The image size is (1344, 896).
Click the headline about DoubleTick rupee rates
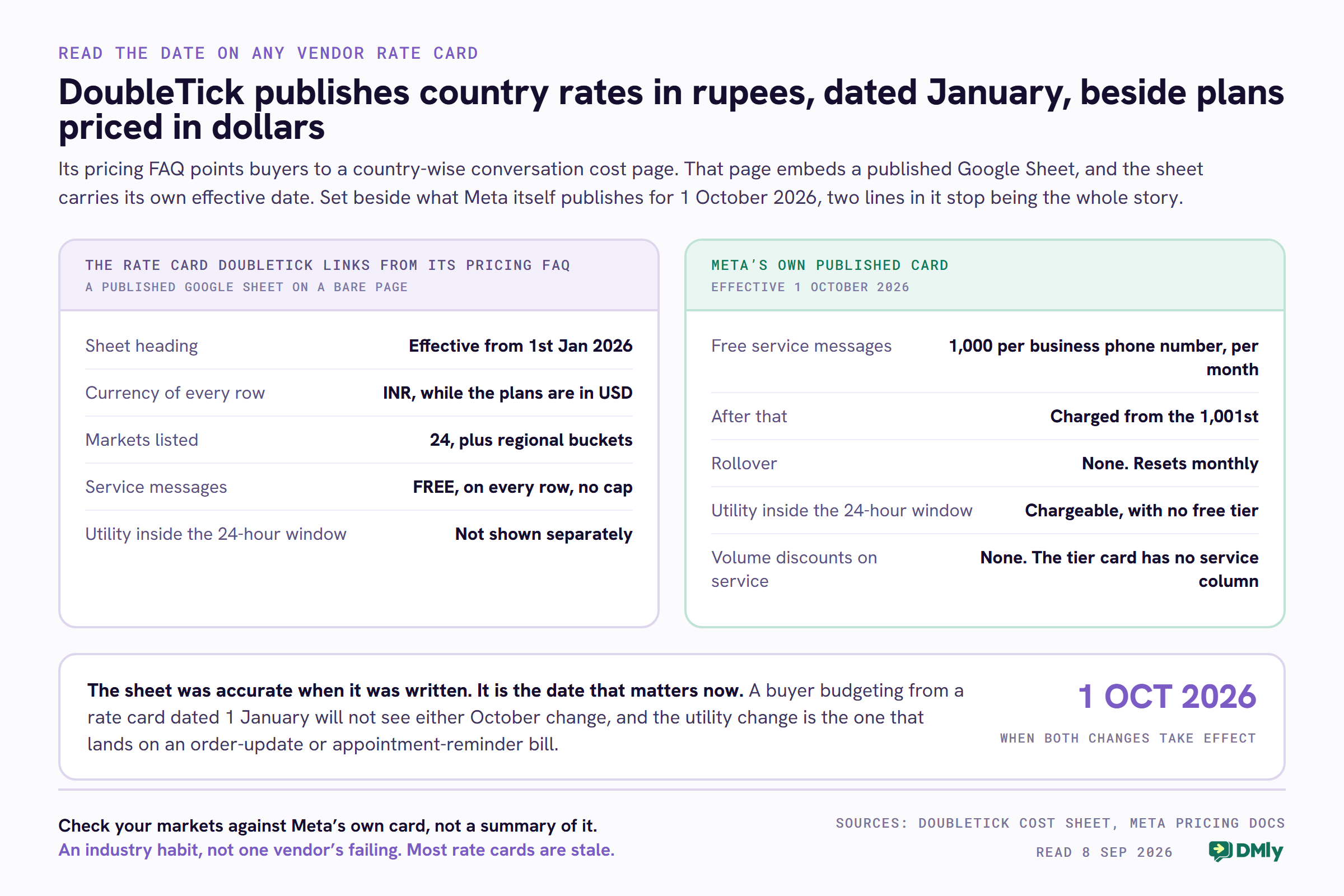671,109
